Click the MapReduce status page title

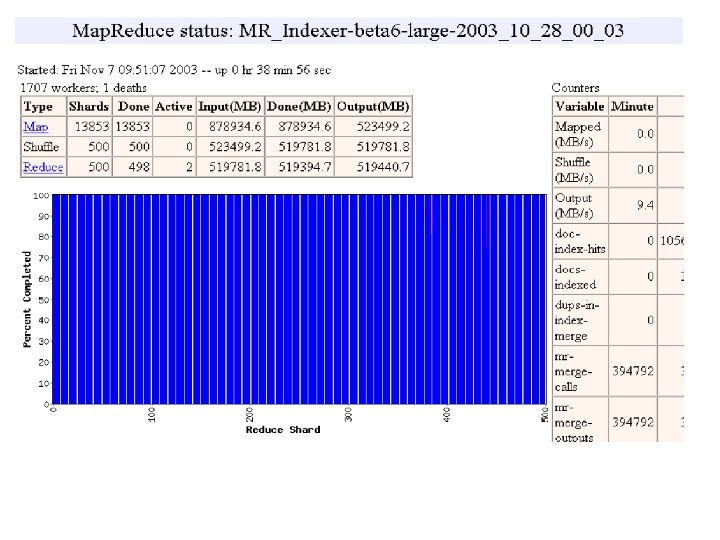click(x=348, y=31)
